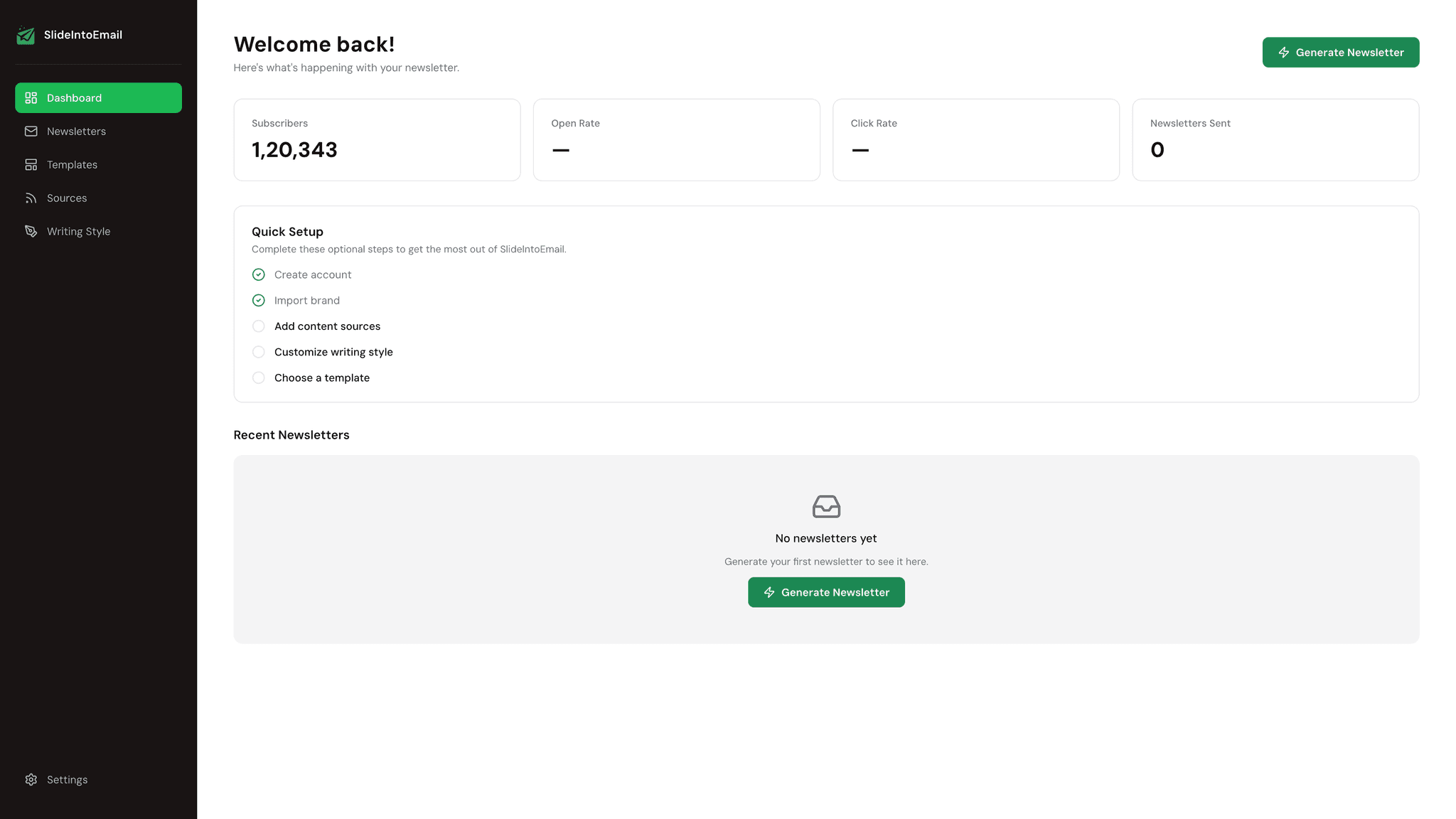
Task: Open Templates via its sidebar icon
Action: click(31, 164)
